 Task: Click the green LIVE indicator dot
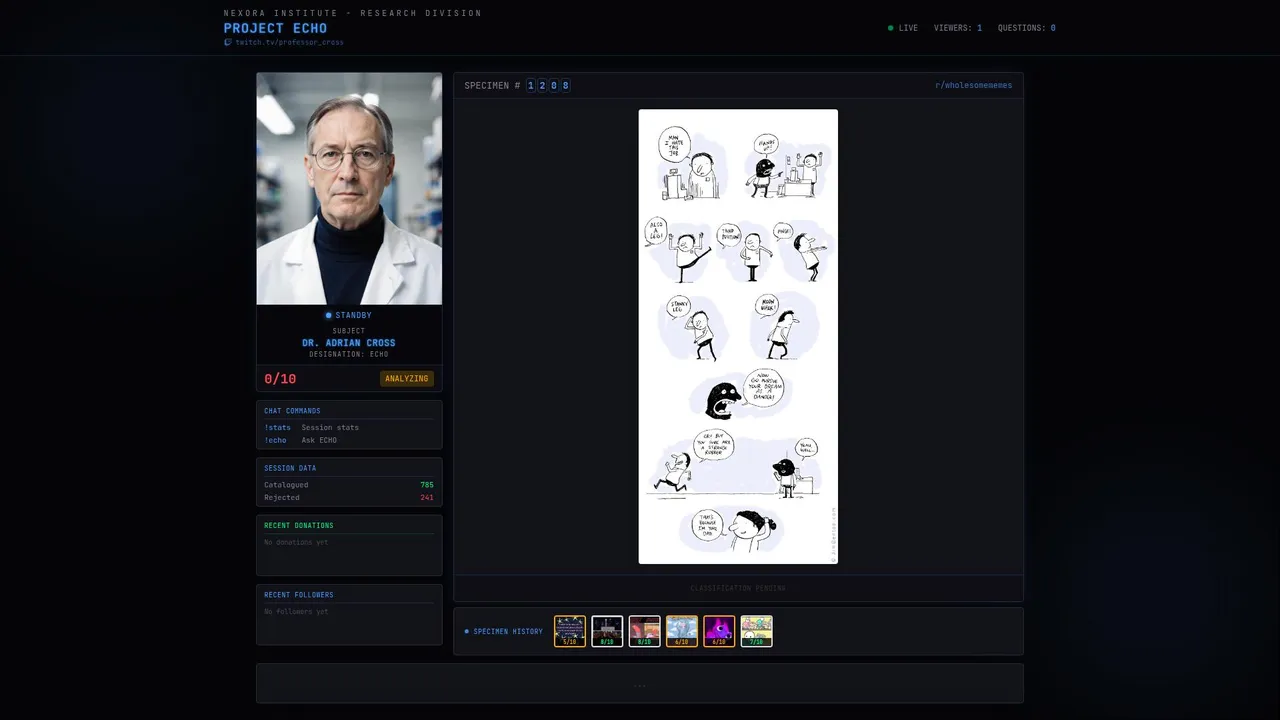tap(891, 28)
